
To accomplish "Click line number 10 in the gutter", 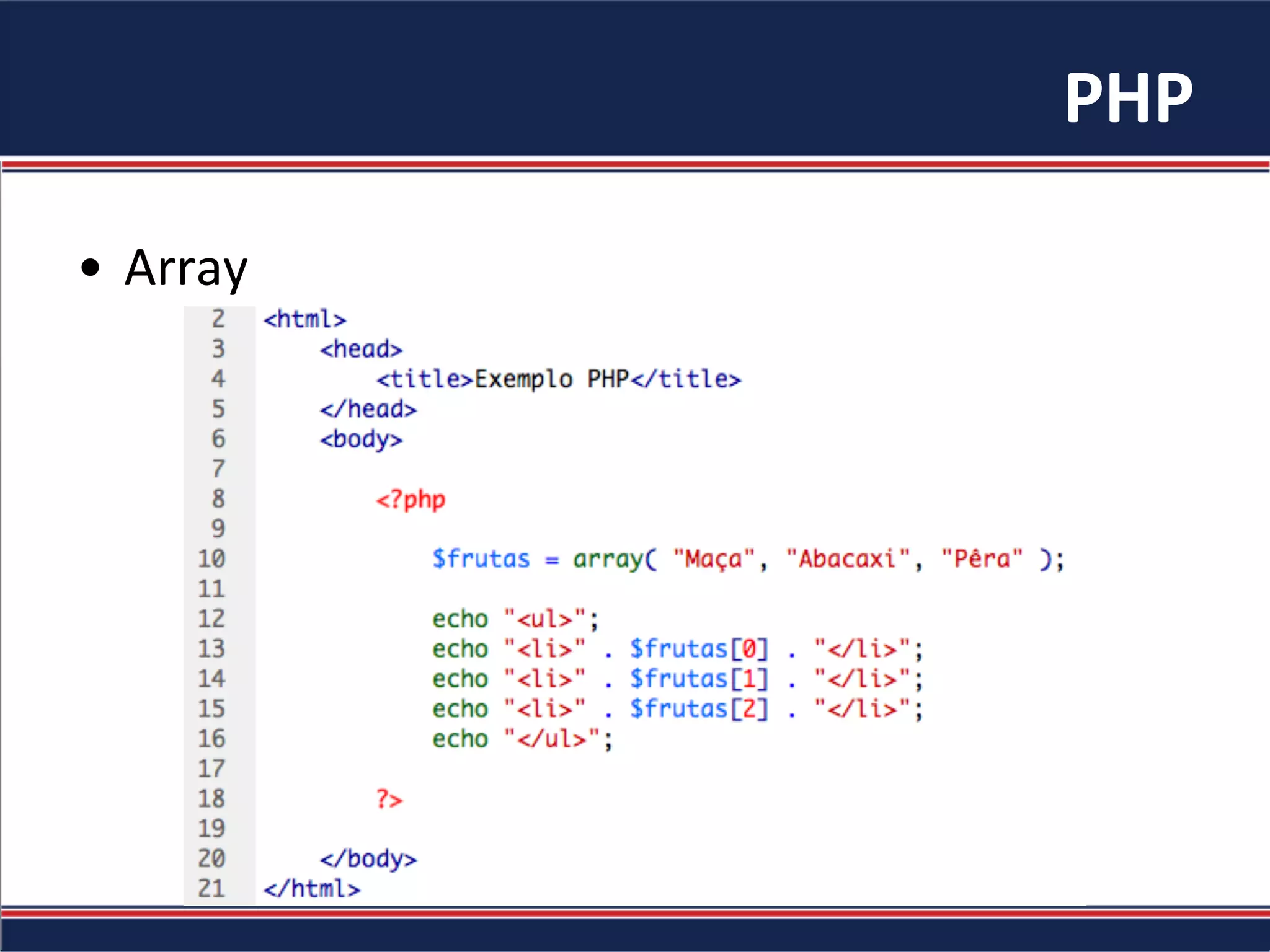I will click(x=211, y=559).
